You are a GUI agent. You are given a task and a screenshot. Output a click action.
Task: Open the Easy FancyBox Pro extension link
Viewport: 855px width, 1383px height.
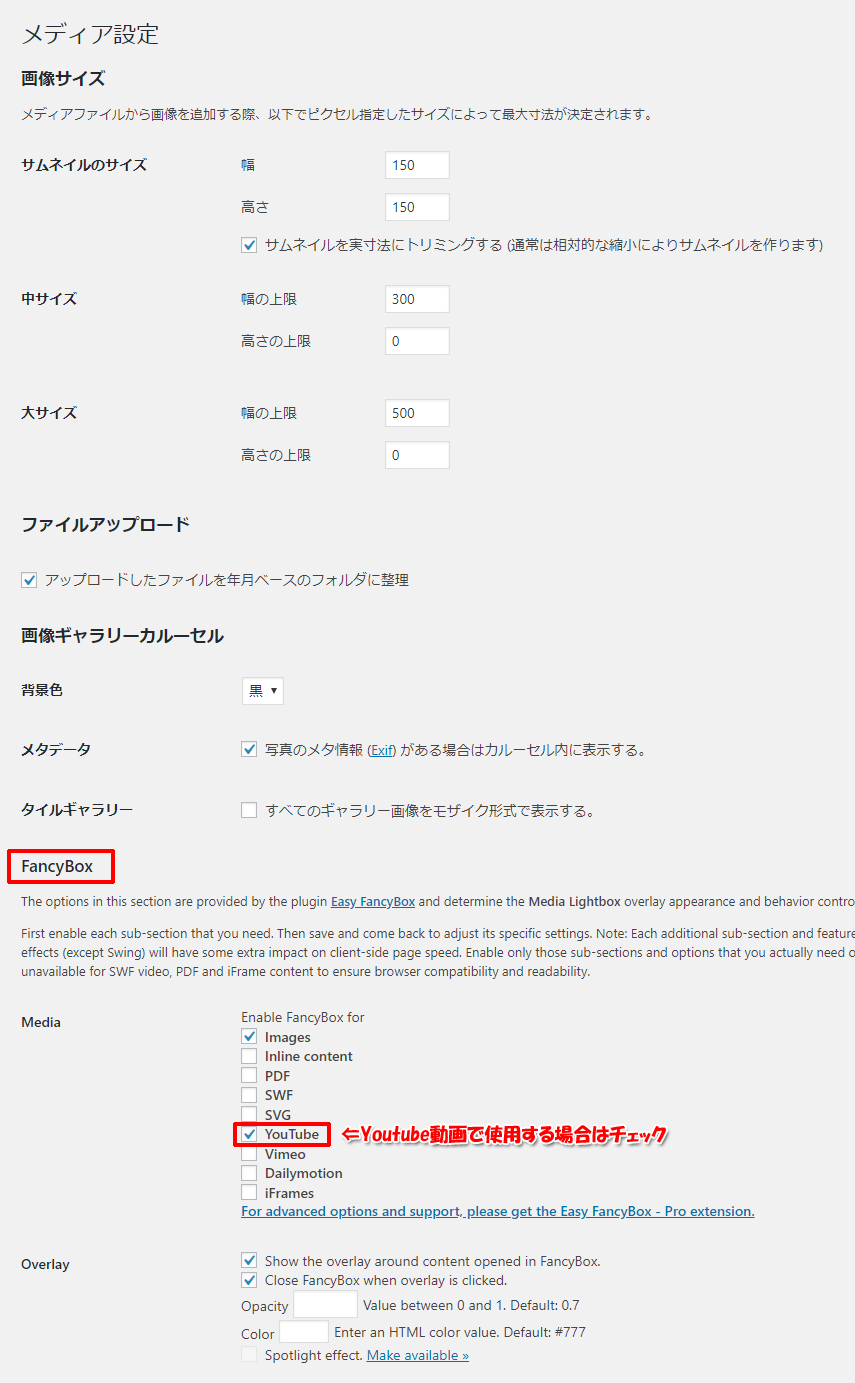497,1211
